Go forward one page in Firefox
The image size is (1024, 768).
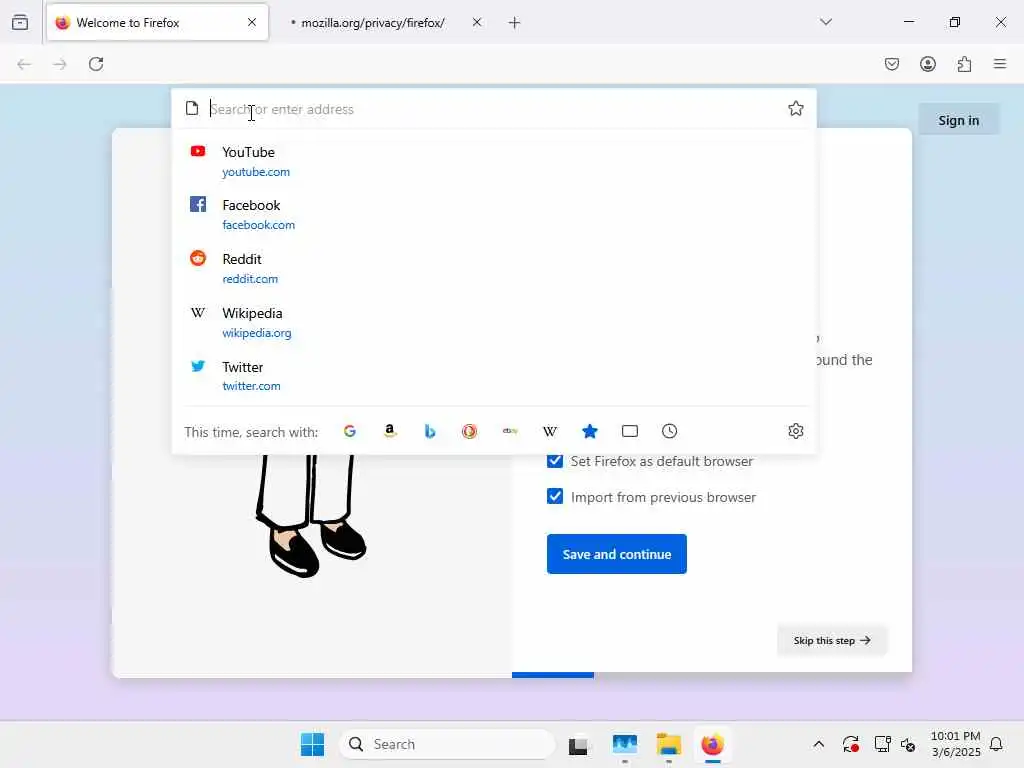(60, 64)
